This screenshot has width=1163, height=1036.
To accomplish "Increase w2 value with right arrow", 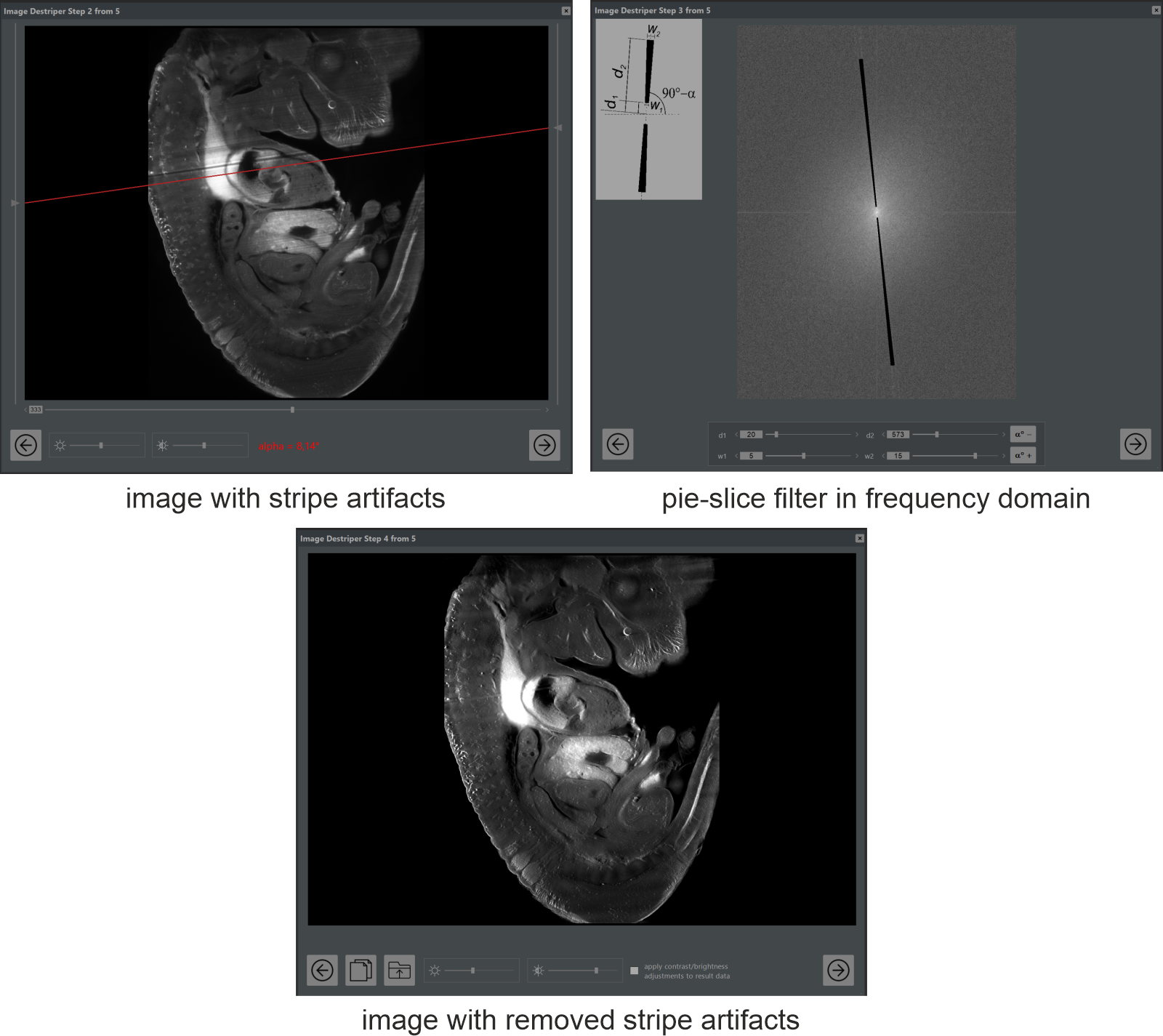I will click(x=1004, y=456).
